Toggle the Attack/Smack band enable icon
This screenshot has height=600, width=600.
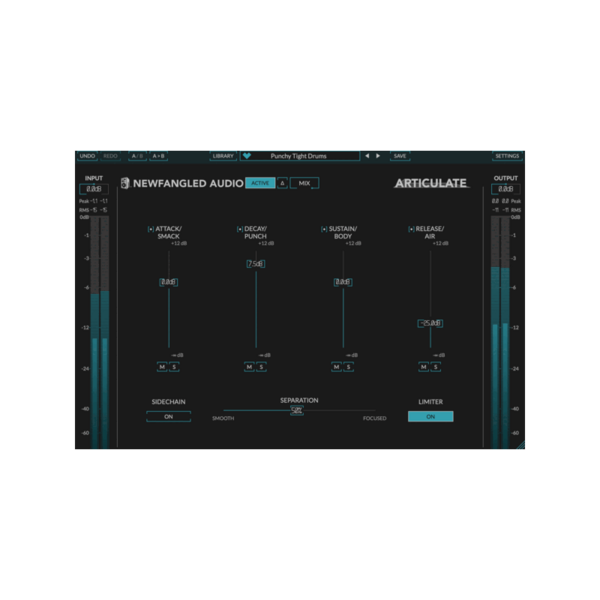(x=151, y=229)
